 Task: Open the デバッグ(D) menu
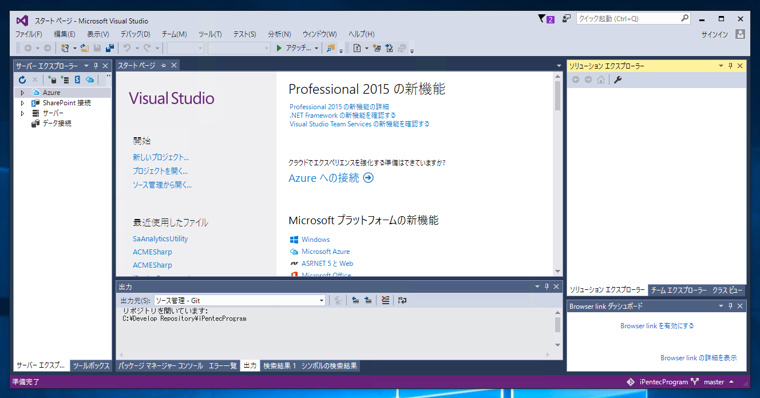click(135, 34)
